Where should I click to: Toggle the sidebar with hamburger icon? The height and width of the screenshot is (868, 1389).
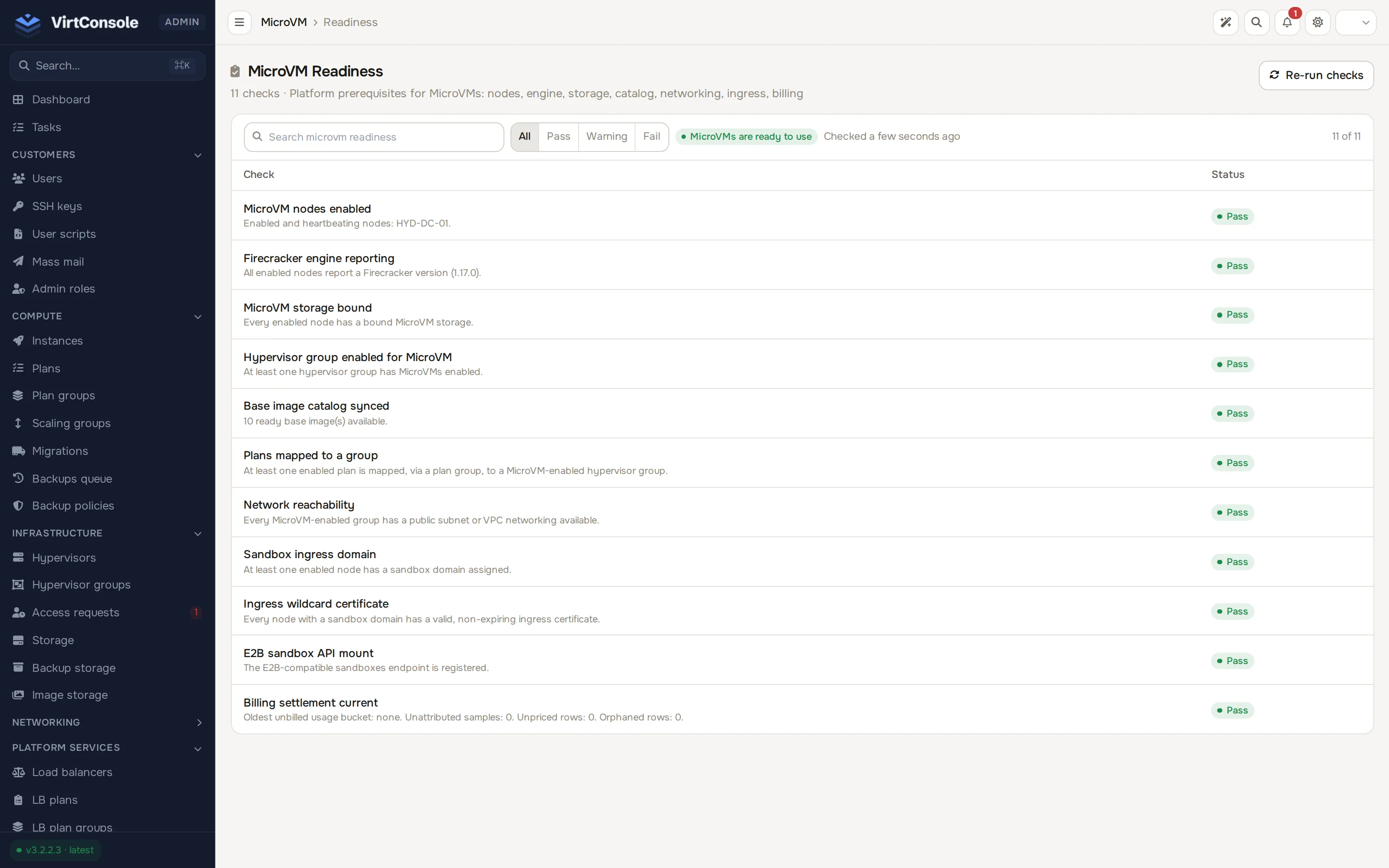tap(239, 23)
